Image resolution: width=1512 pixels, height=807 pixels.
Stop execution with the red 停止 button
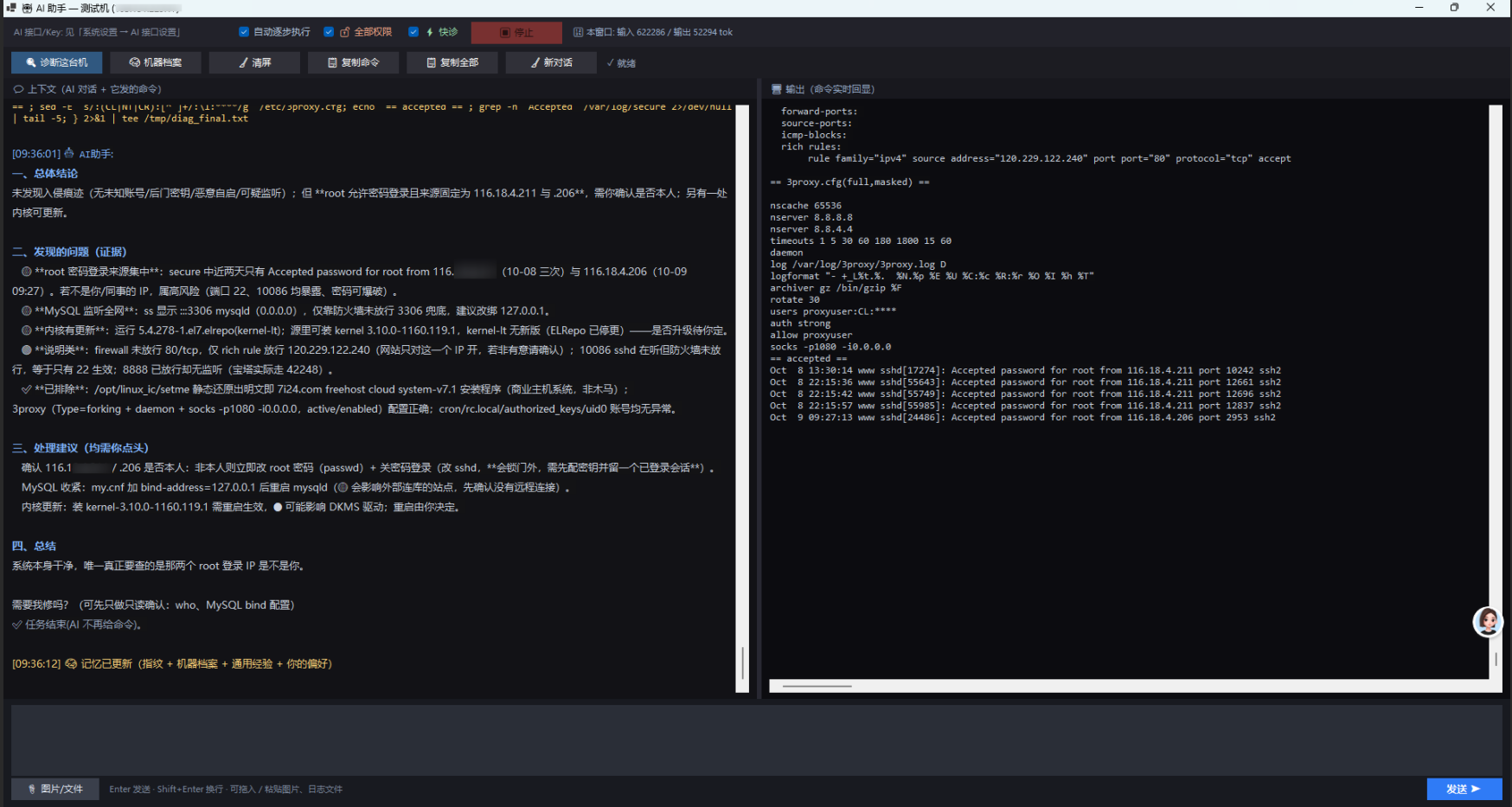tap(516, 32)
